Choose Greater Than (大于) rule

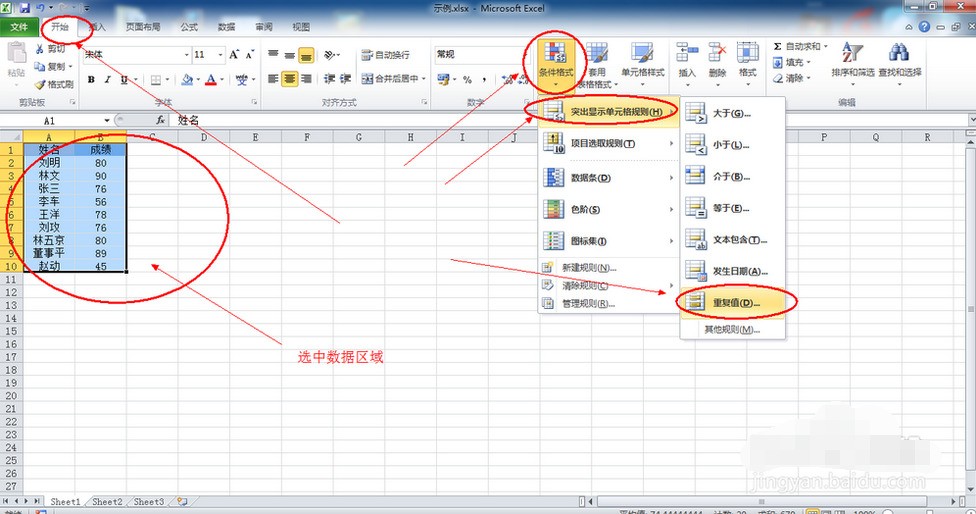point(732,113)
